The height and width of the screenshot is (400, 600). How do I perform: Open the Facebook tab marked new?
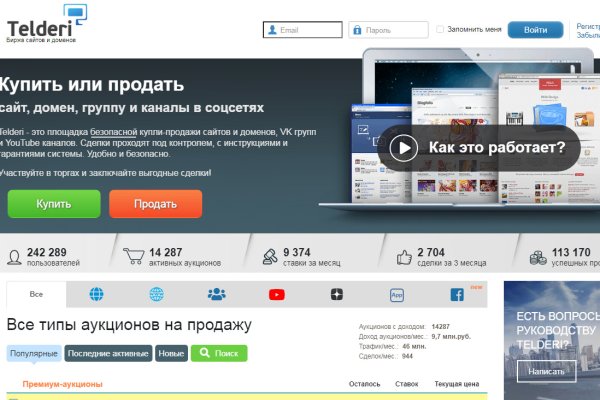[x=457, y=295]
